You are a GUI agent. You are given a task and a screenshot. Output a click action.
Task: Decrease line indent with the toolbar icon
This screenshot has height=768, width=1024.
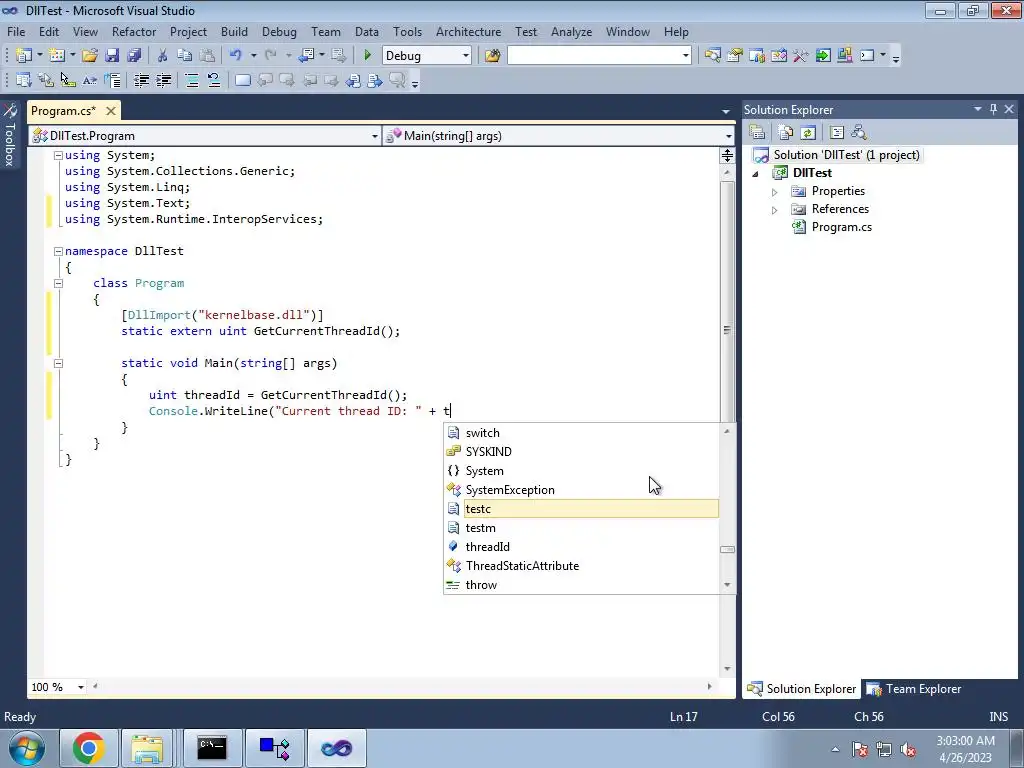[141, 80]
